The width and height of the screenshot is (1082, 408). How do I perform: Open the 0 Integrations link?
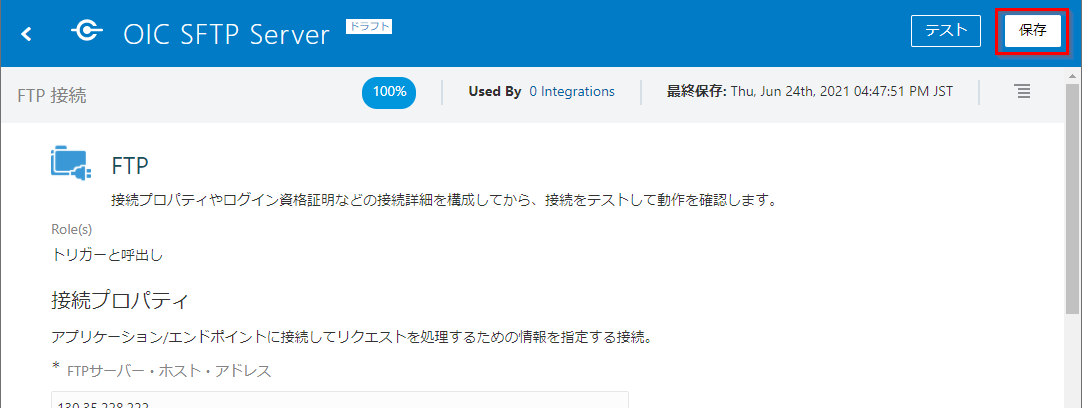[x=572, y=91]
